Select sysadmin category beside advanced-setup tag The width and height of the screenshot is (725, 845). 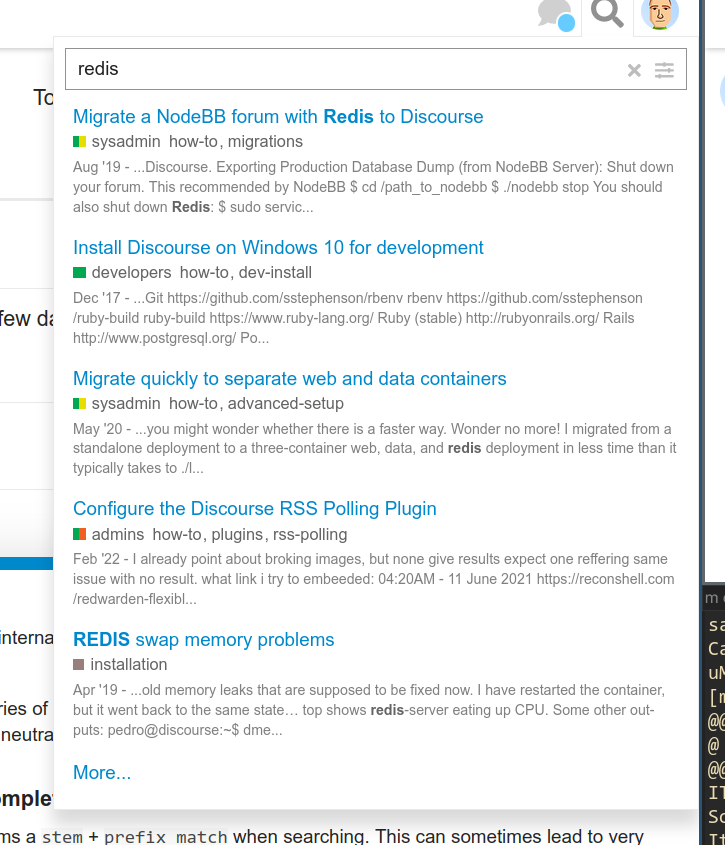point(126,404)
